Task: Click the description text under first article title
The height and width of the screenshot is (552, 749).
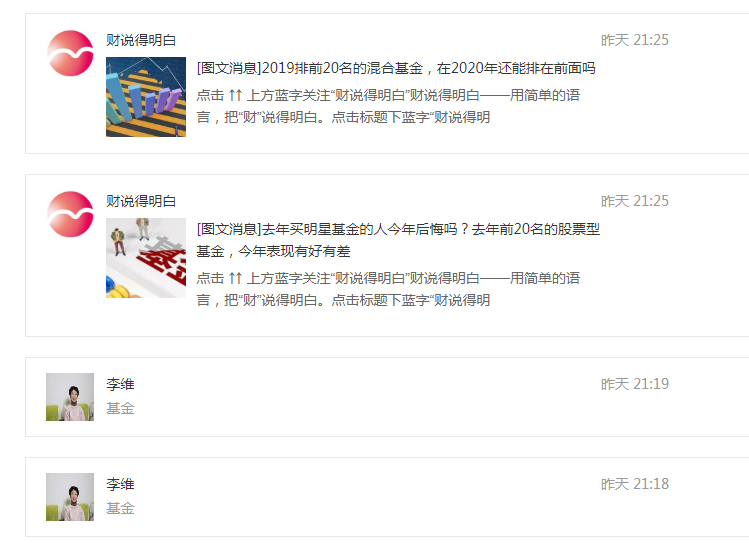Action: tap(388, 106)
